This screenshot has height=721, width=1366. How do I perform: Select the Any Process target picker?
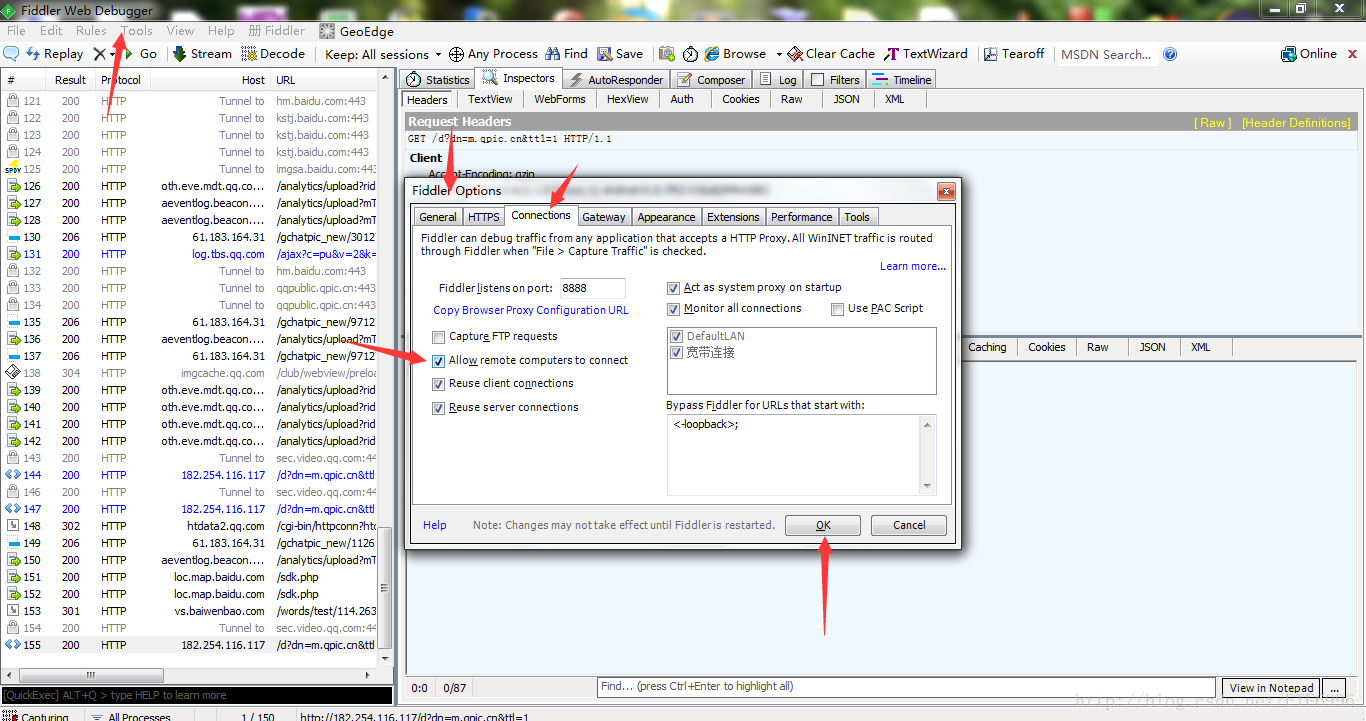493,54
